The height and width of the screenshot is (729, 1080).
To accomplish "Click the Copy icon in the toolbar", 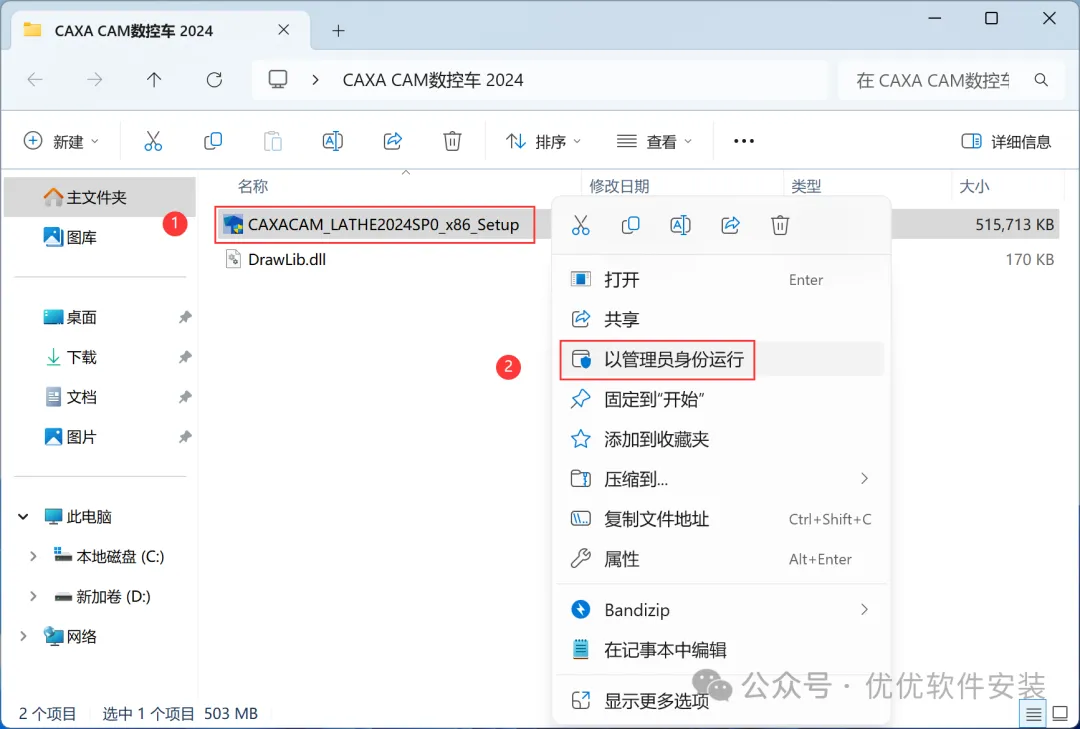I will (x=213, y=141).
